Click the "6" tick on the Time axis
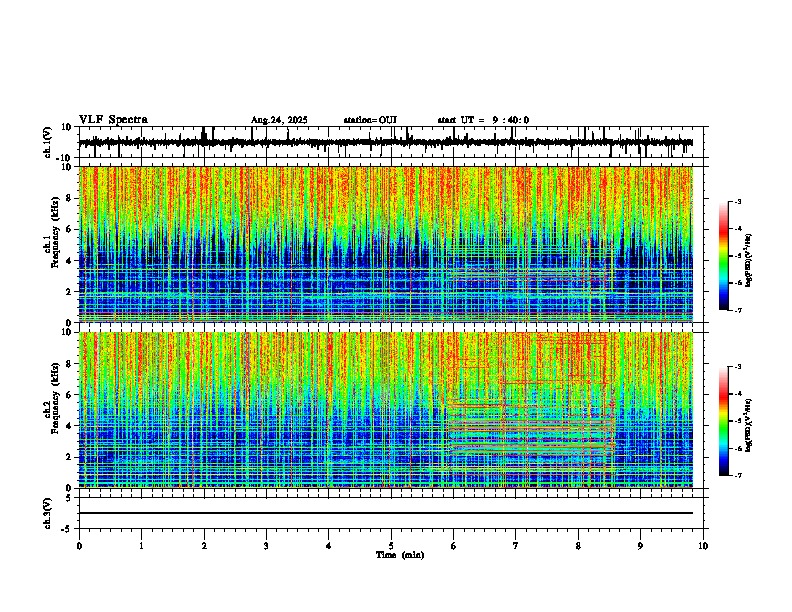Image resolution: width=792 pixels, height=612 pixels. click(454, 546)
